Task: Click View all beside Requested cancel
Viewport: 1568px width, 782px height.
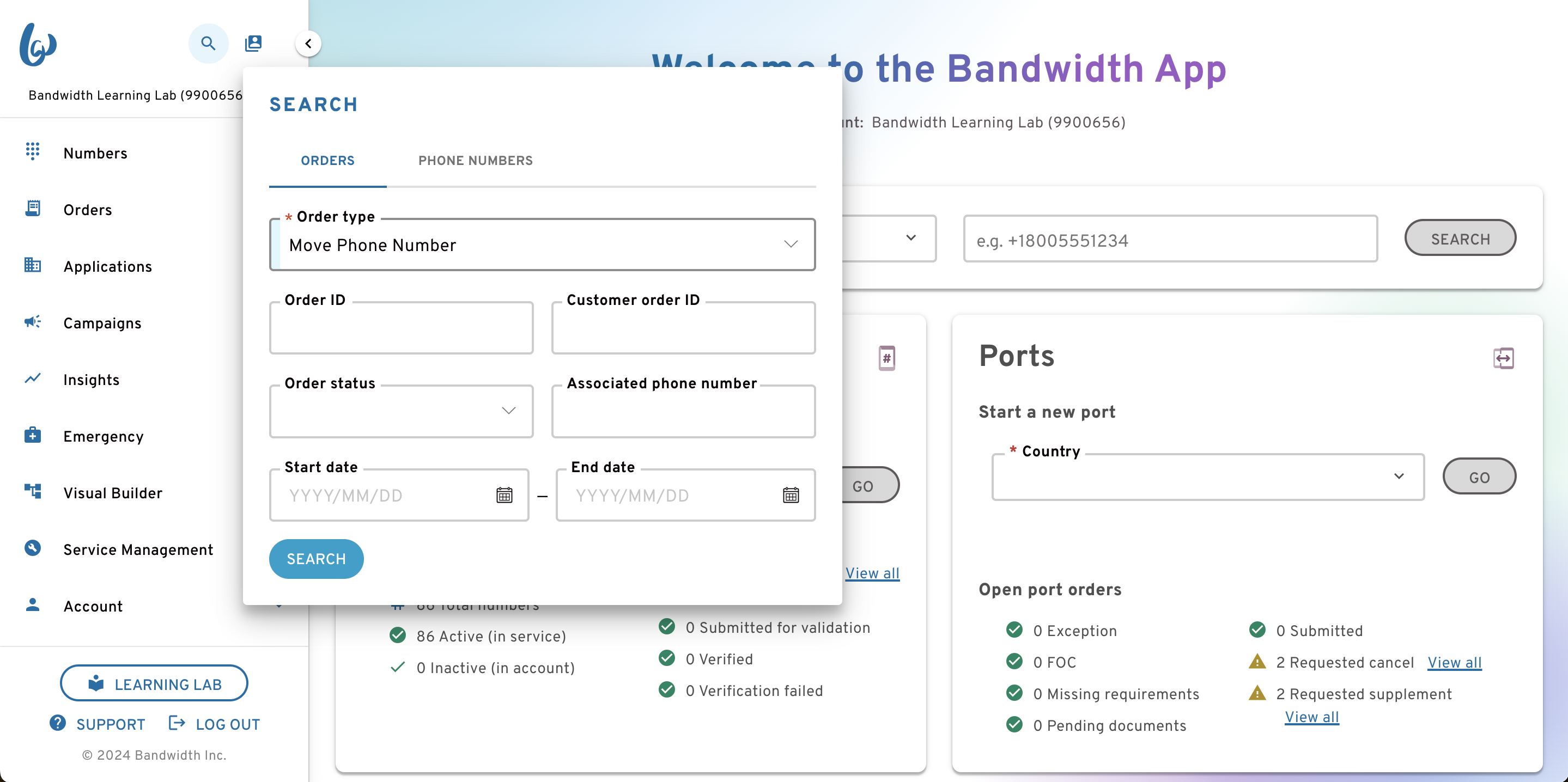Action: coord(1454,662)
